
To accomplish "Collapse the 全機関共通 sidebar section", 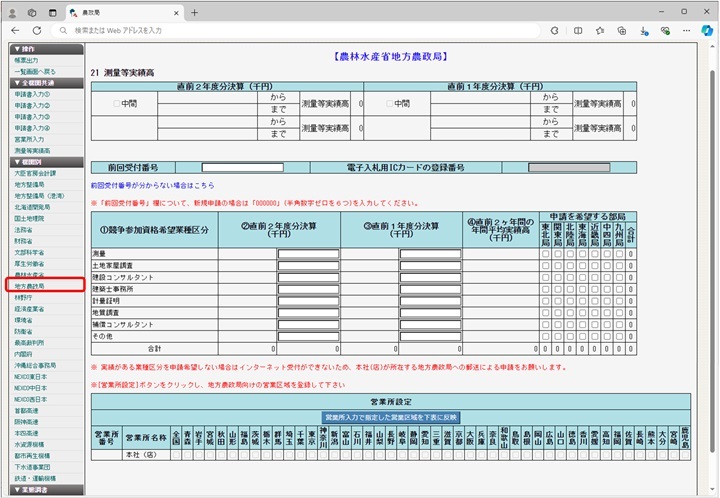I will pos(46,83).
